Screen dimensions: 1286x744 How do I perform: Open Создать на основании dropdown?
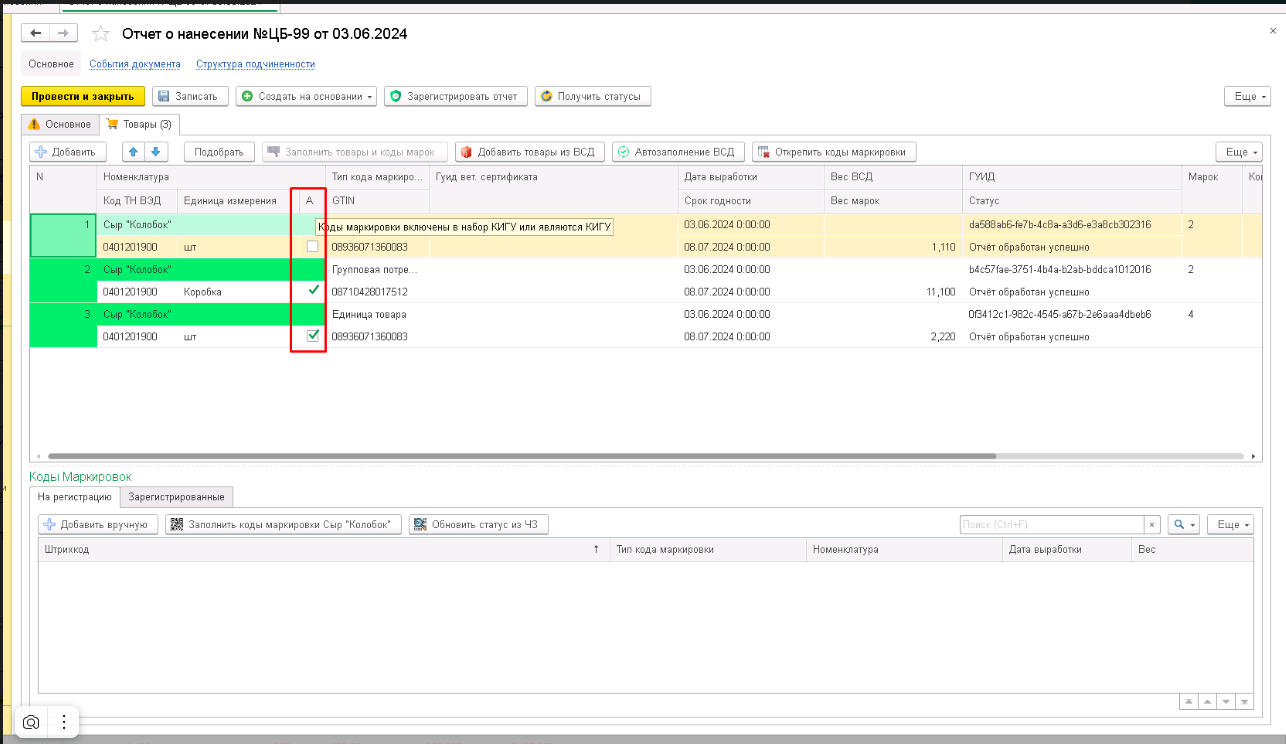pos(306,96)
